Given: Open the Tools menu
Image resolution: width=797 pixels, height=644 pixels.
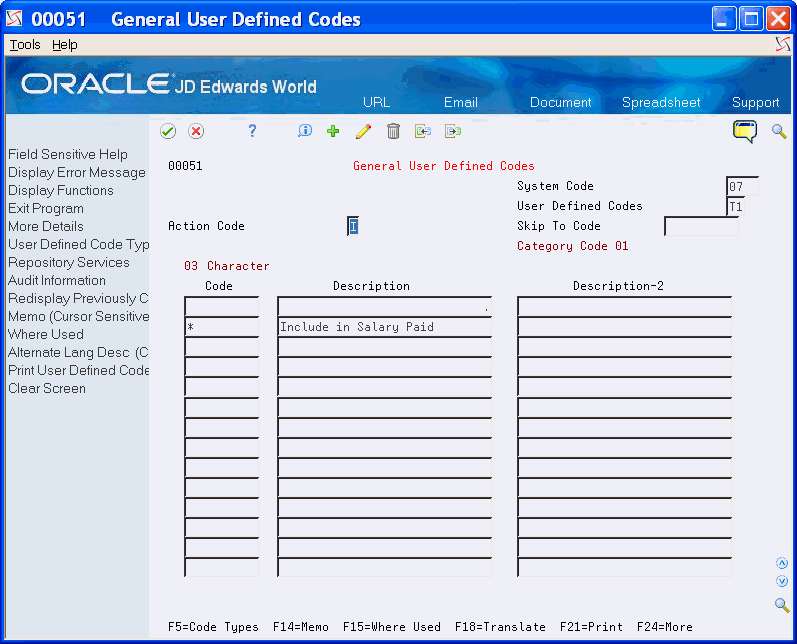Looking at the screenshot, I should tap(25, 45).
